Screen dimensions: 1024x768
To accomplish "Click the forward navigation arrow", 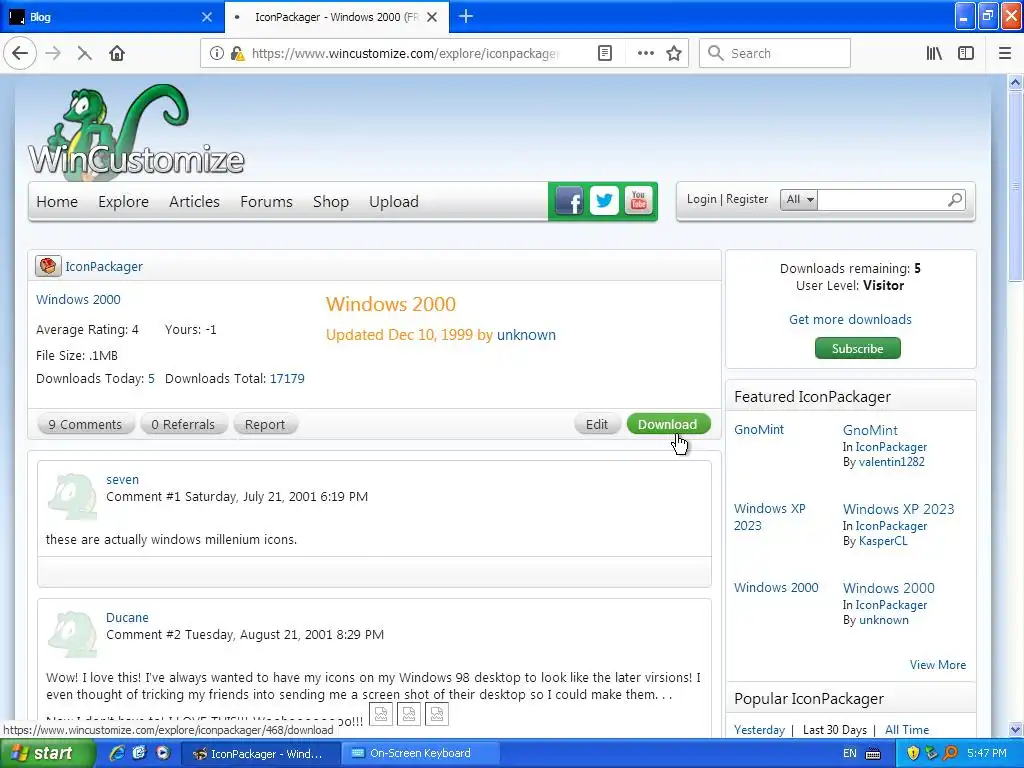I will tap(53, 53).
